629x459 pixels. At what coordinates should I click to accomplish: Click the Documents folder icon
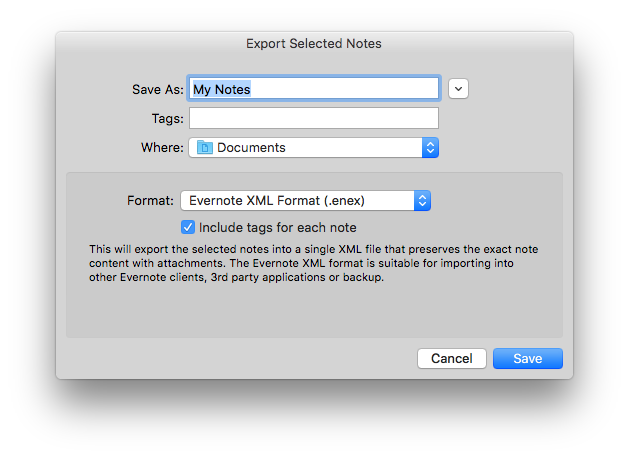(x=205, y=148)
